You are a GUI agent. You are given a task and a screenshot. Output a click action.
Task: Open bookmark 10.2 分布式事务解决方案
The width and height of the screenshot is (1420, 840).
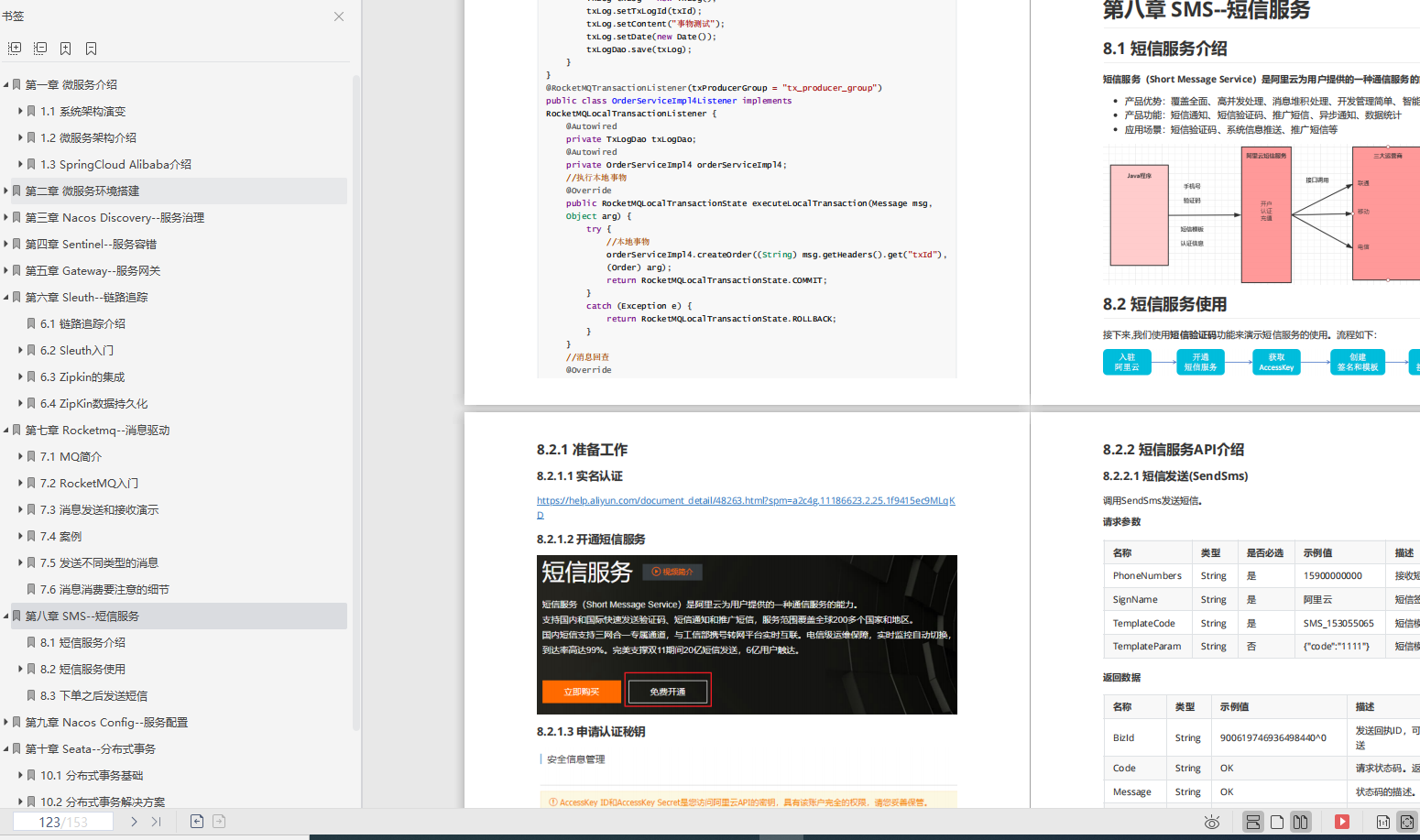[103, 802]
